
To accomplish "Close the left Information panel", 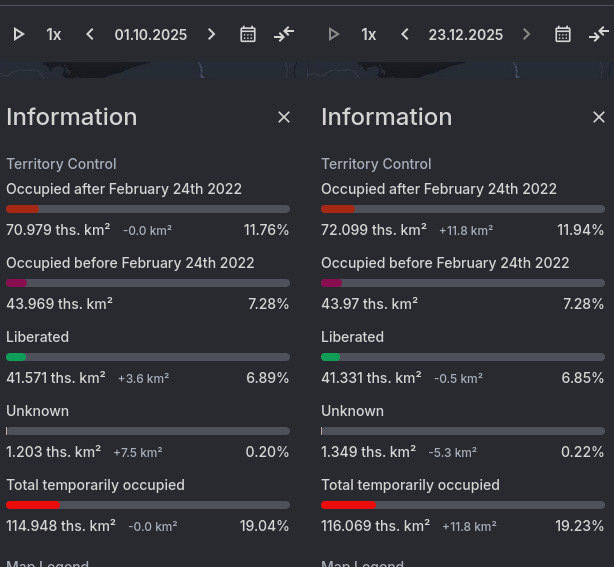I will (x=284, y=117).
